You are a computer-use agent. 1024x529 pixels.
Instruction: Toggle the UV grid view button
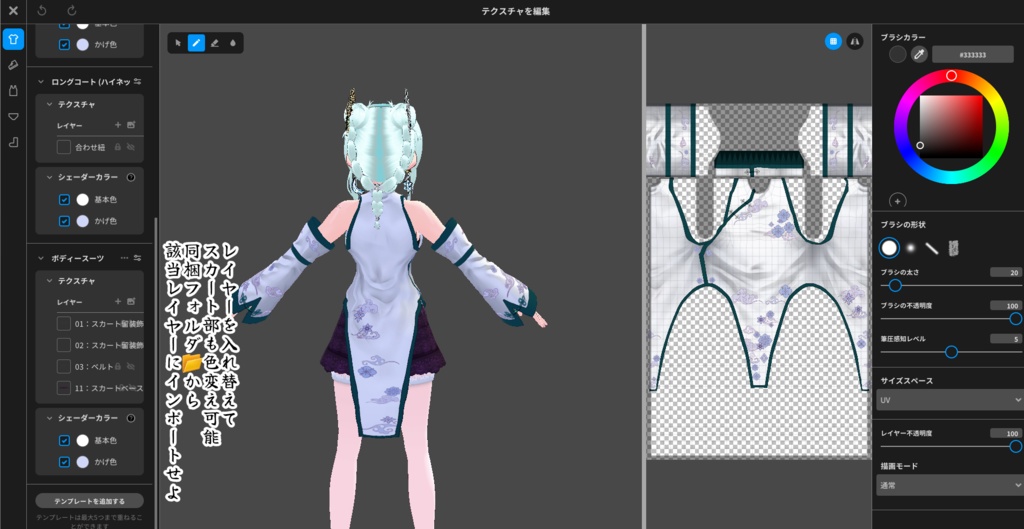[833, 41]
